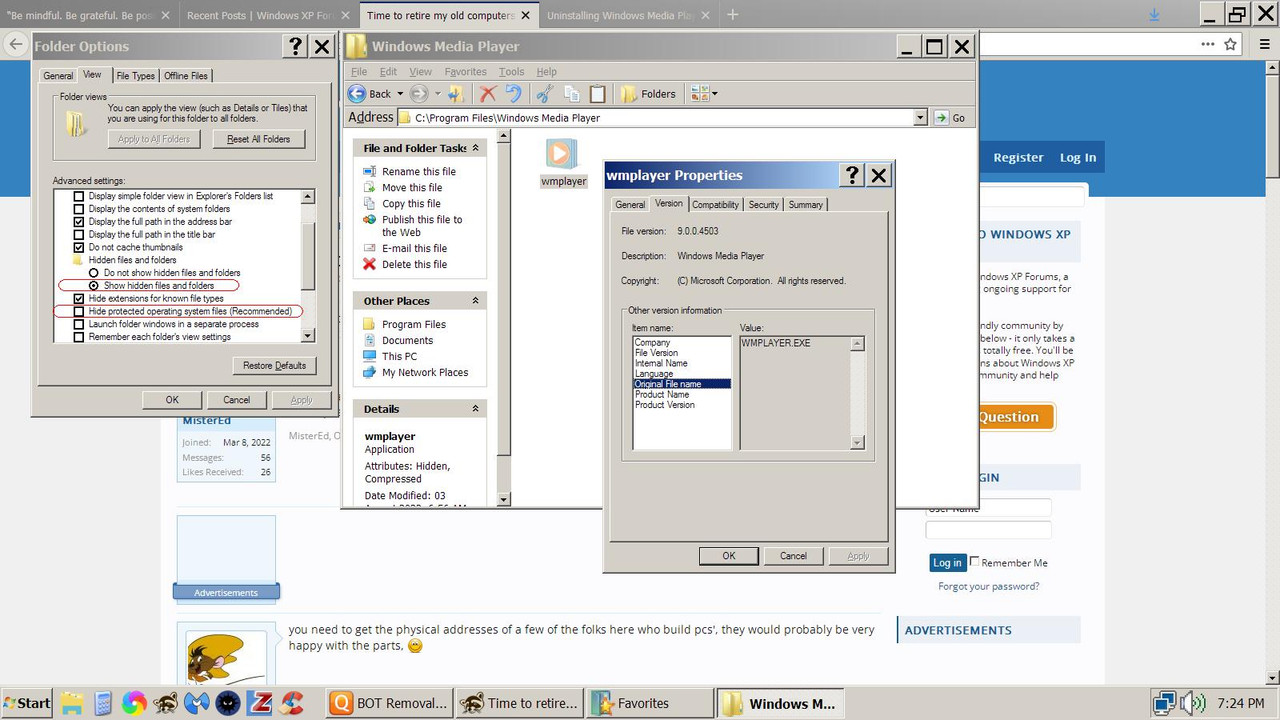
Task: Click 'Delete this file' task link
Action: (414, 264)
